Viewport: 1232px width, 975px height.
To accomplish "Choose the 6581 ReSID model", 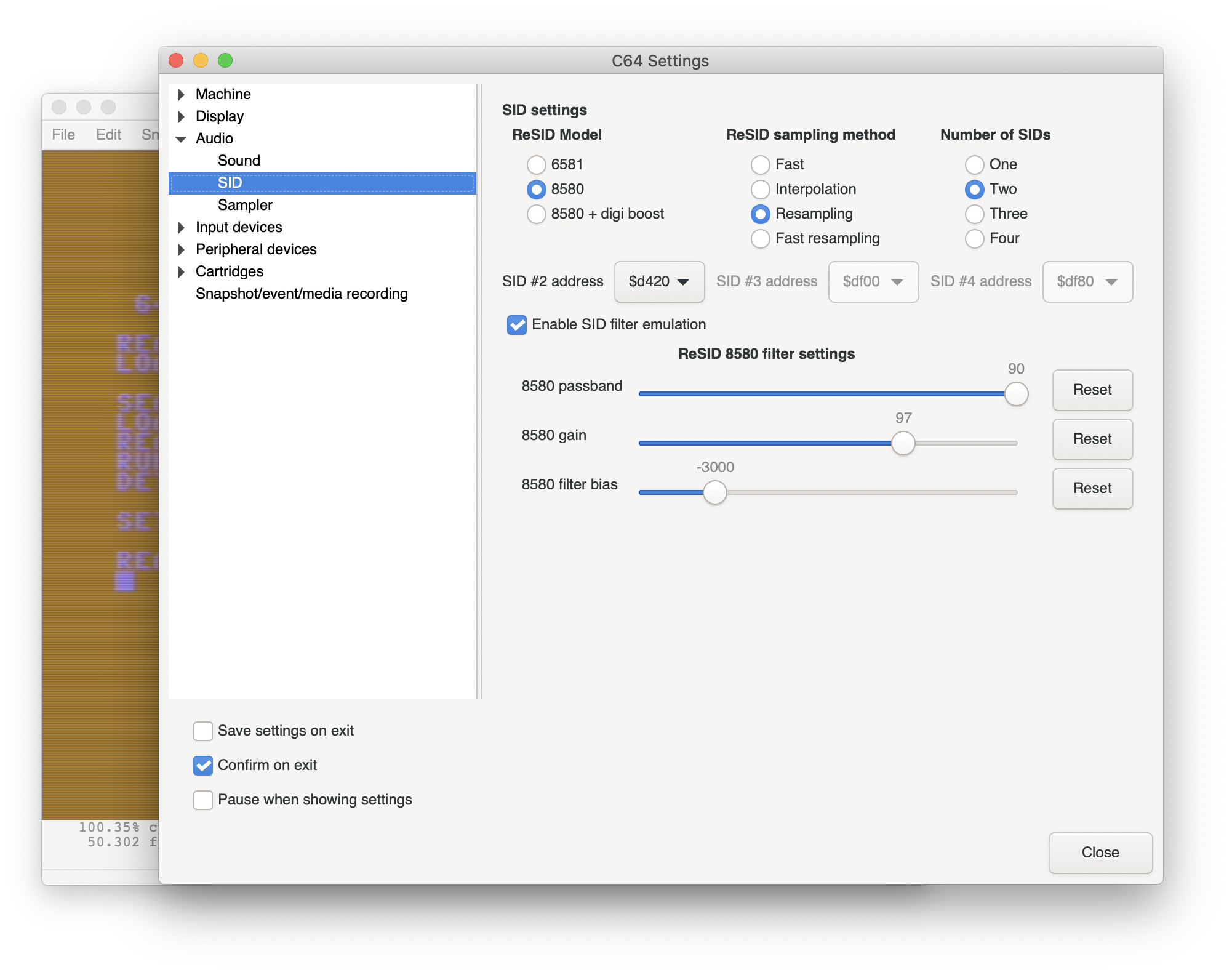I will pos(537,165).
